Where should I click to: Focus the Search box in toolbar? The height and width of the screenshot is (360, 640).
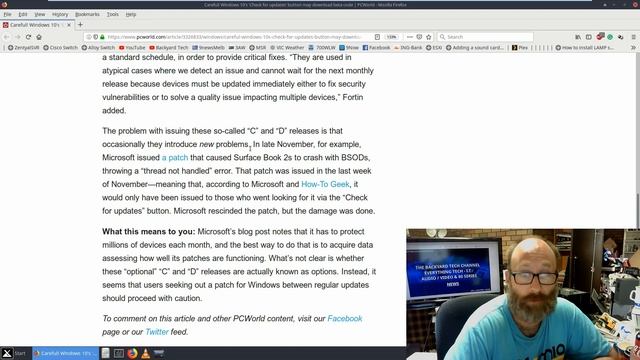[x=486, y=37]
